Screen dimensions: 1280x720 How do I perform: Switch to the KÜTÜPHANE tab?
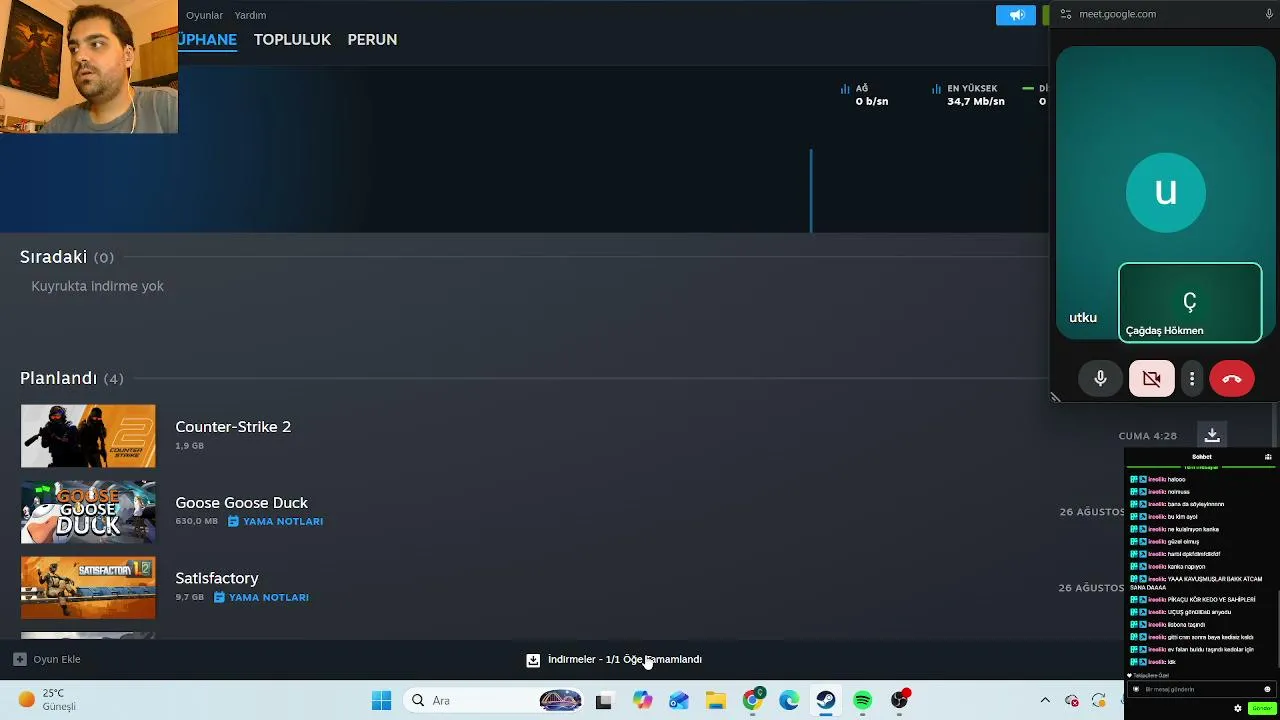click(x=208, y=39)
